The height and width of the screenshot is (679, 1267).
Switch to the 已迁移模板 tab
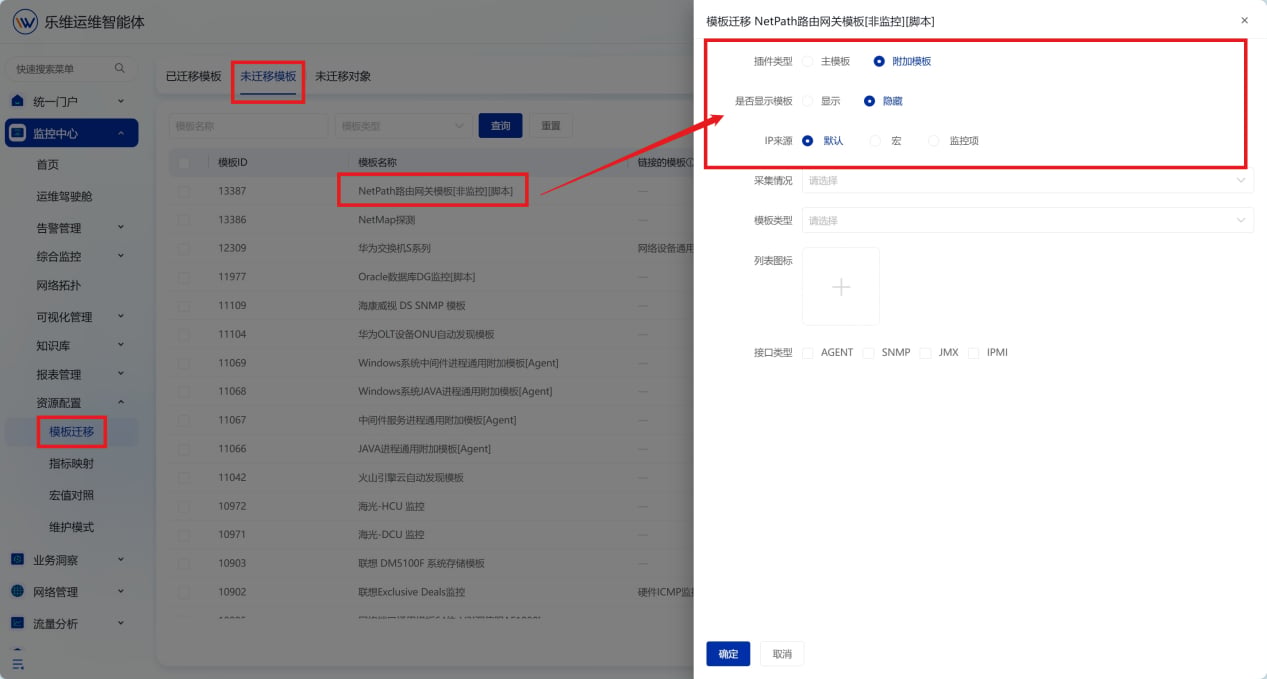tap(194, 76)
